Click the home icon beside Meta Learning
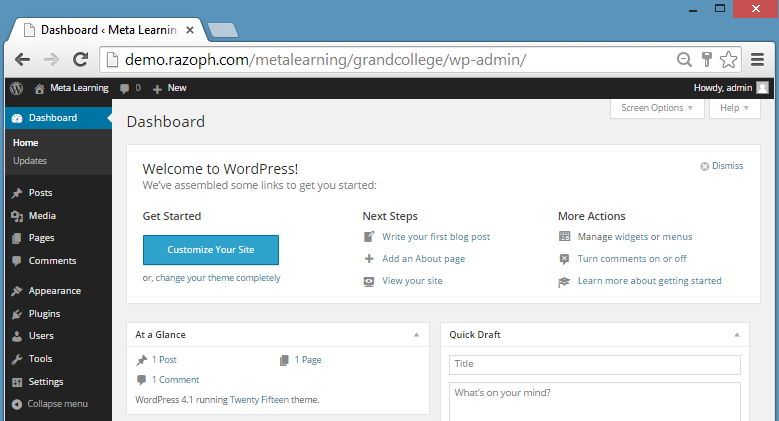 [39, 89]
